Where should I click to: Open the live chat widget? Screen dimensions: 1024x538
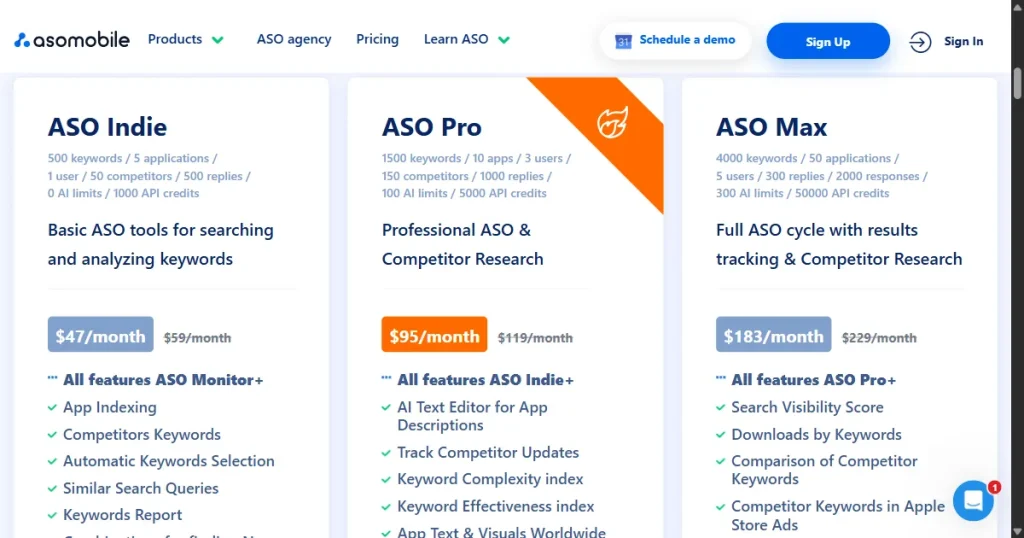tap(973, 501)
